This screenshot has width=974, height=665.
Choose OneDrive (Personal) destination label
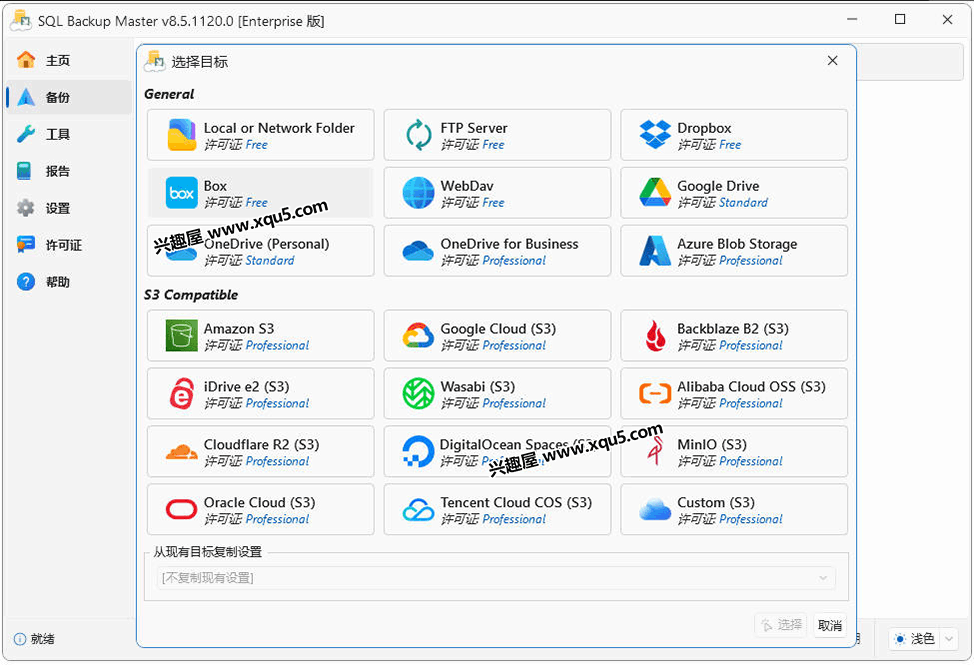(x=266, y=244)
